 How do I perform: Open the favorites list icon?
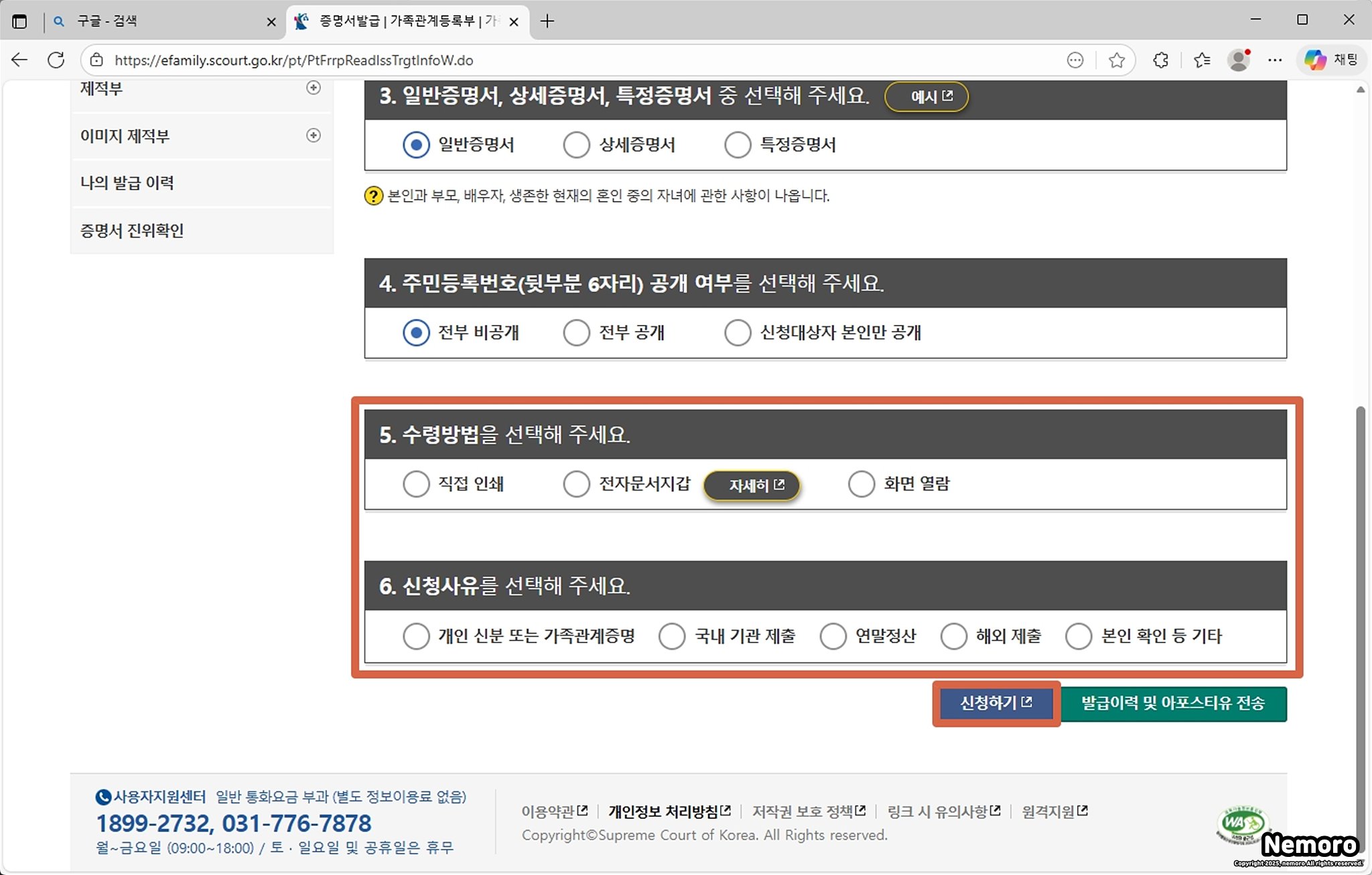(1202, 60)
